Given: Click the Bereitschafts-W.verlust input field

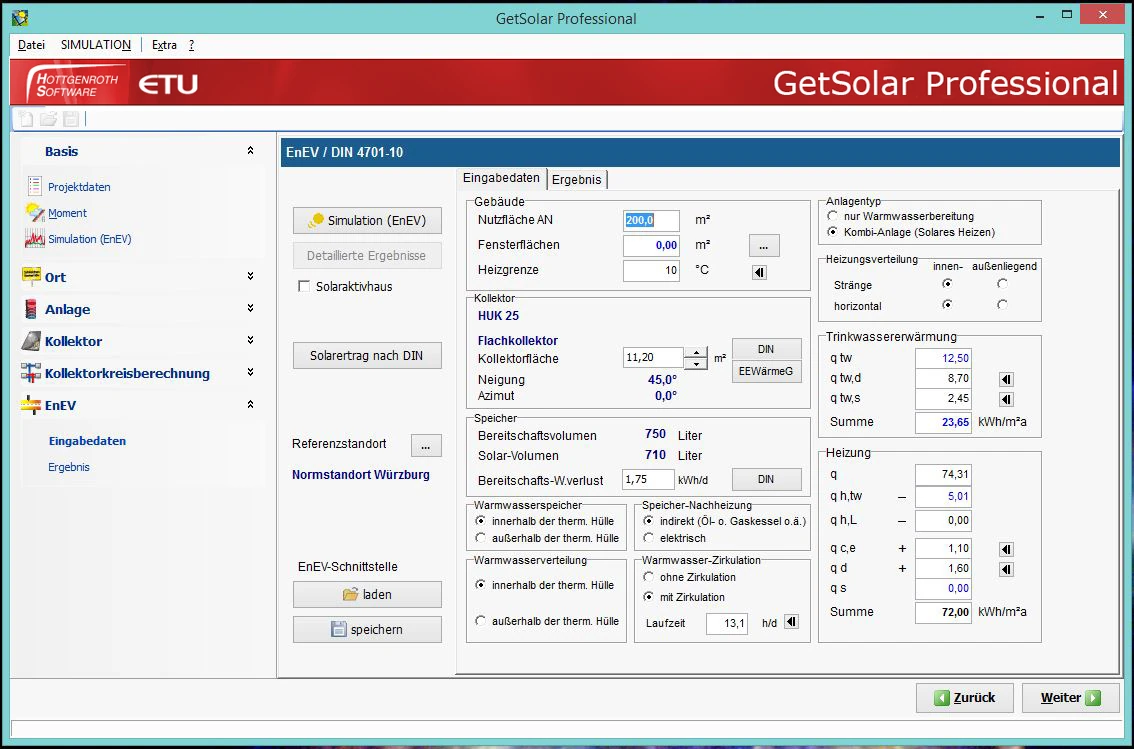Looking at the screenshot, I should (649, 480).
